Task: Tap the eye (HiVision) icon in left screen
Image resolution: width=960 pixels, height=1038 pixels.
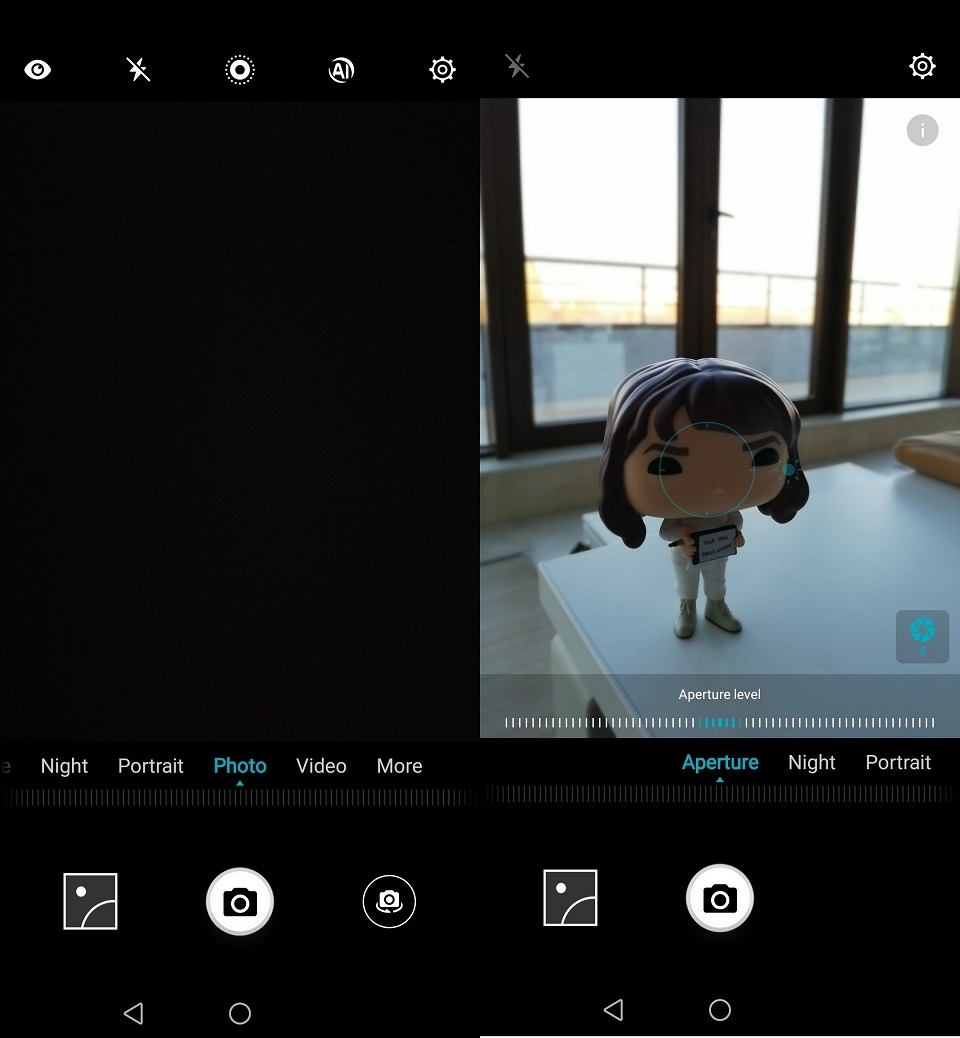Action: point(38,70)
